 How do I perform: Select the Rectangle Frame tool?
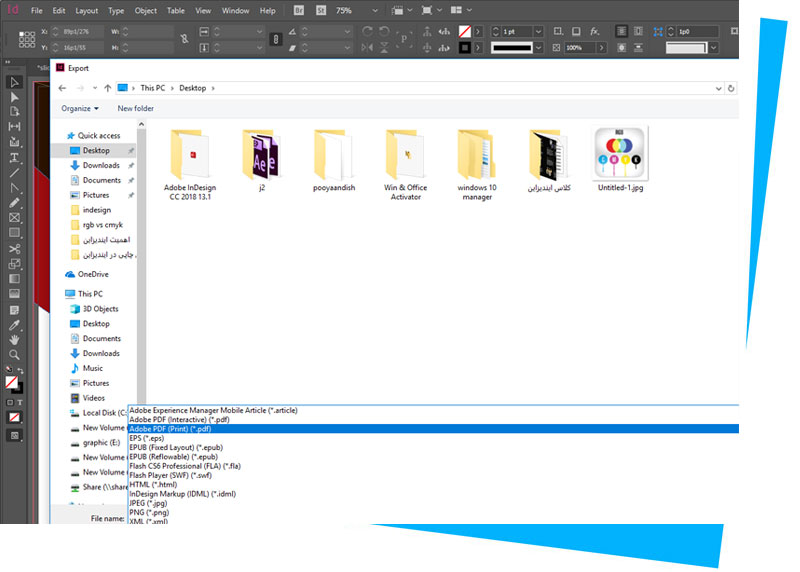click(x=14, y=218)
